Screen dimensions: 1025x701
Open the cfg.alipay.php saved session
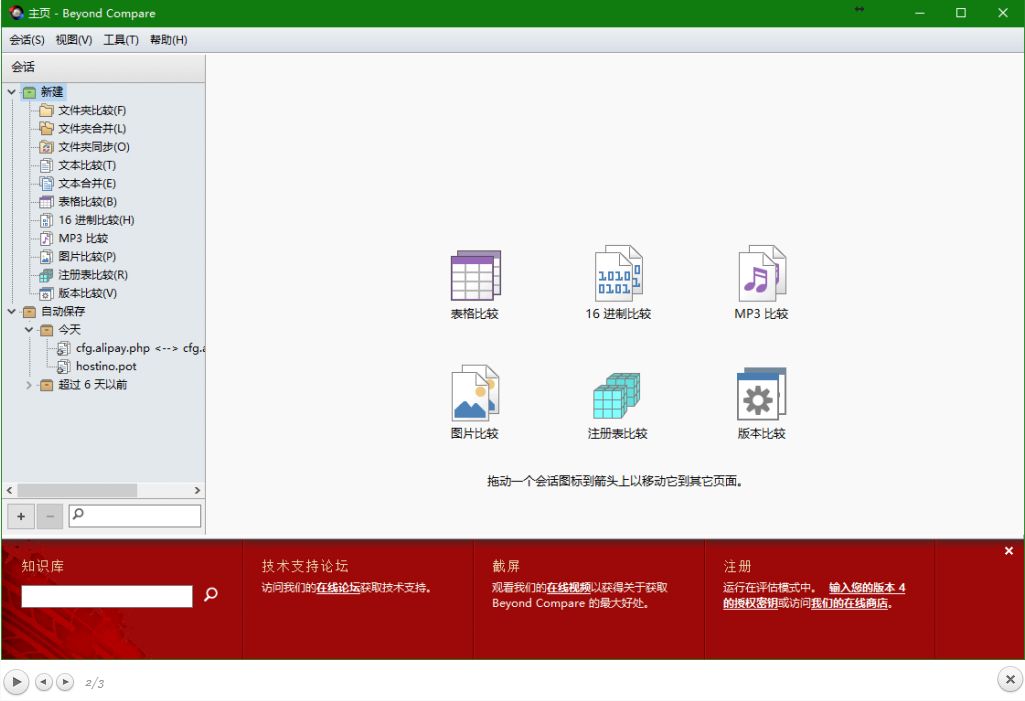(x=140, y=348)
